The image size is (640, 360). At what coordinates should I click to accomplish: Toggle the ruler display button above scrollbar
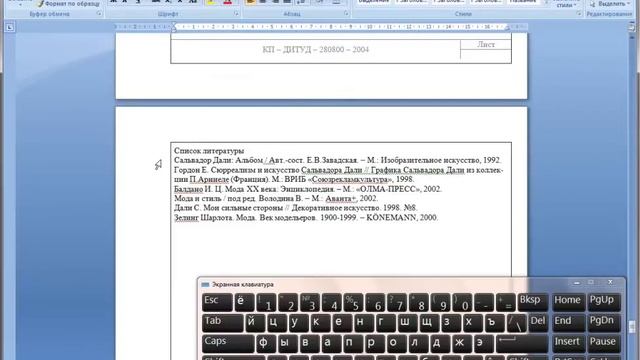coord(632,27)
